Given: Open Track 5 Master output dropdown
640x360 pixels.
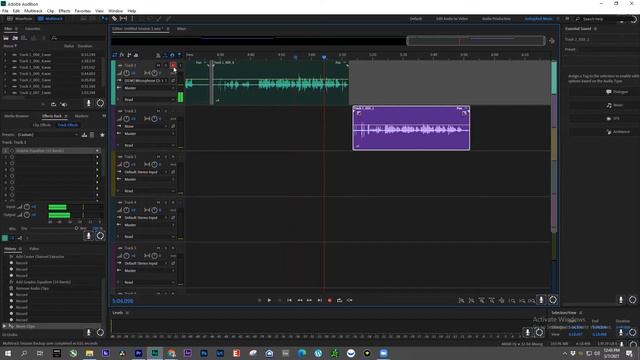Looking at the screenshot, I should (x=149, y=271).
